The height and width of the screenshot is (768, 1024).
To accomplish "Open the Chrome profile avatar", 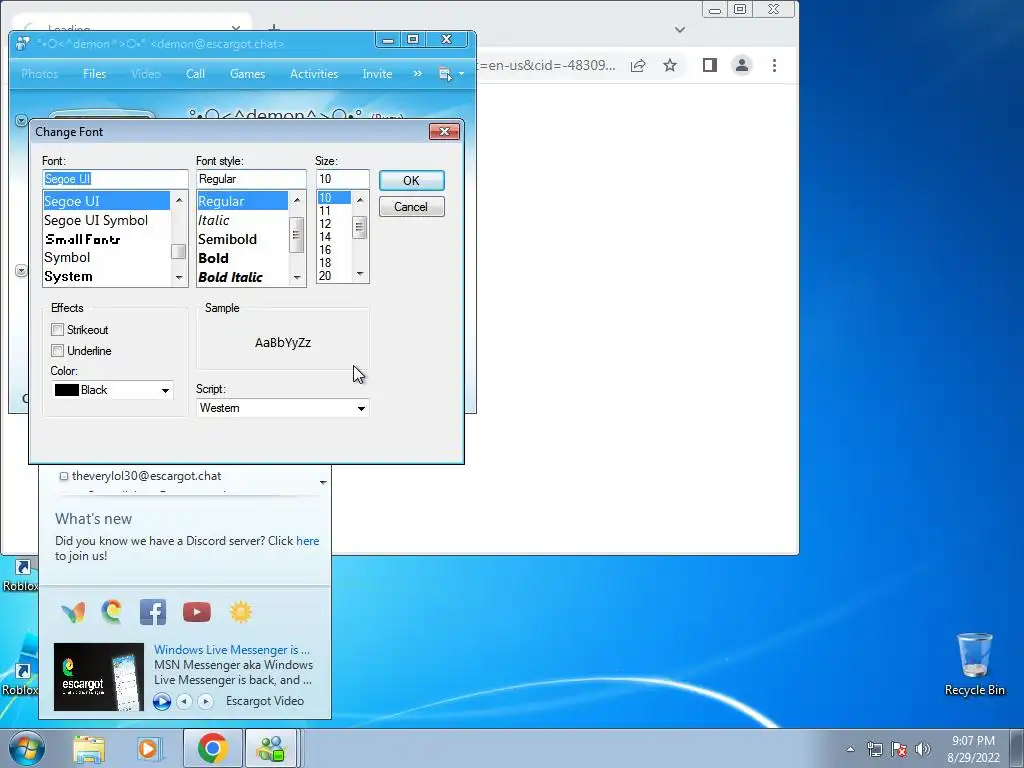I will click(742, 65).
